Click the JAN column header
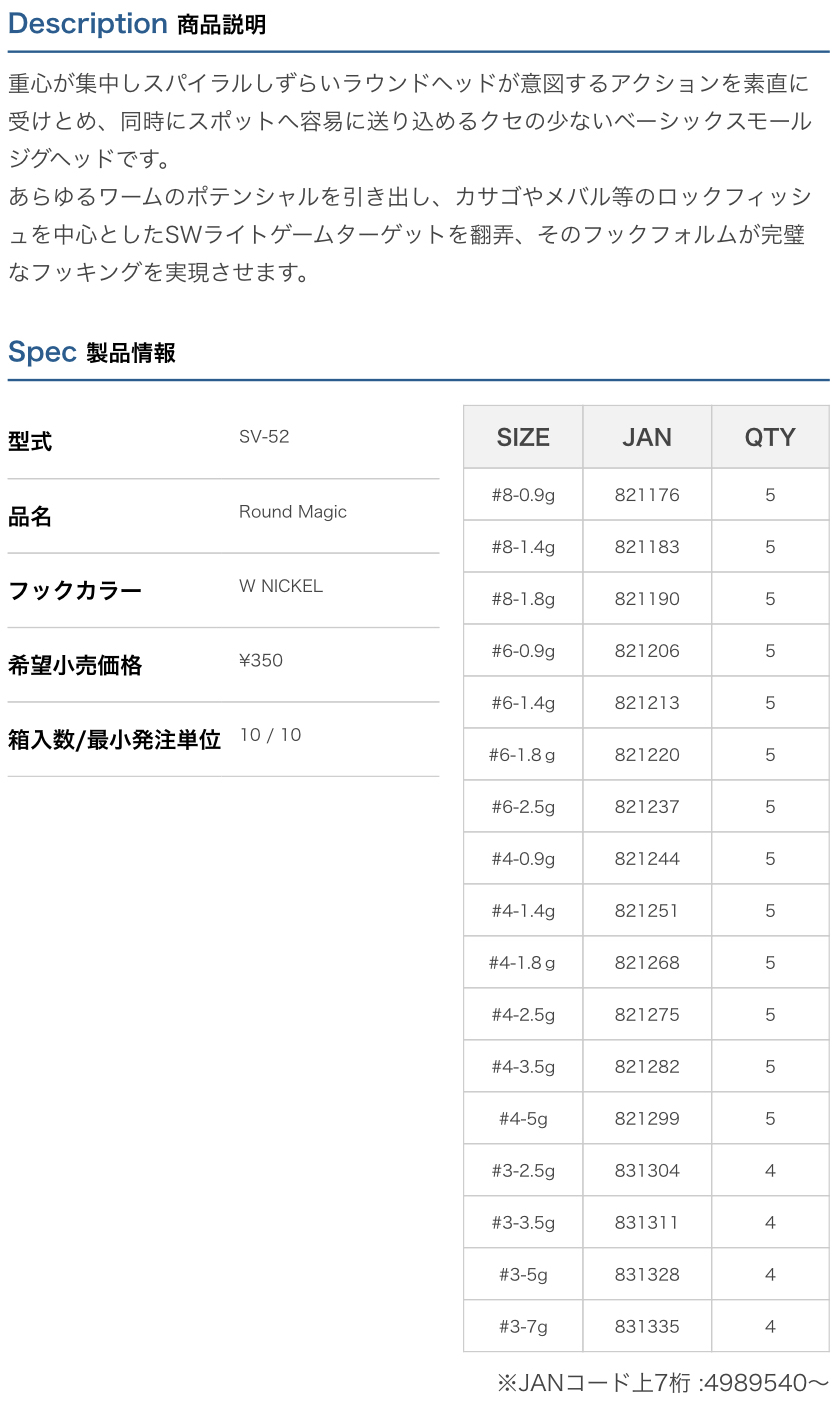The image size is (832, 1401). pos(647,437)
